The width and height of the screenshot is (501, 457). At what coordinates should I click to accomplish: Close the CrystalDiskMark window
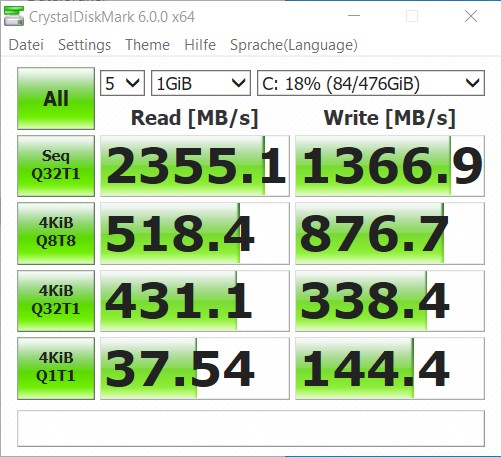(x=471, y=16)
